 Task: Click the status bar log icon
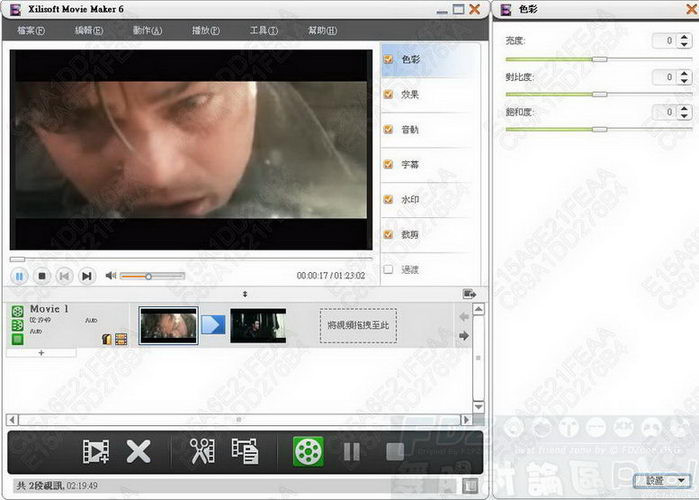pos(470,485)
